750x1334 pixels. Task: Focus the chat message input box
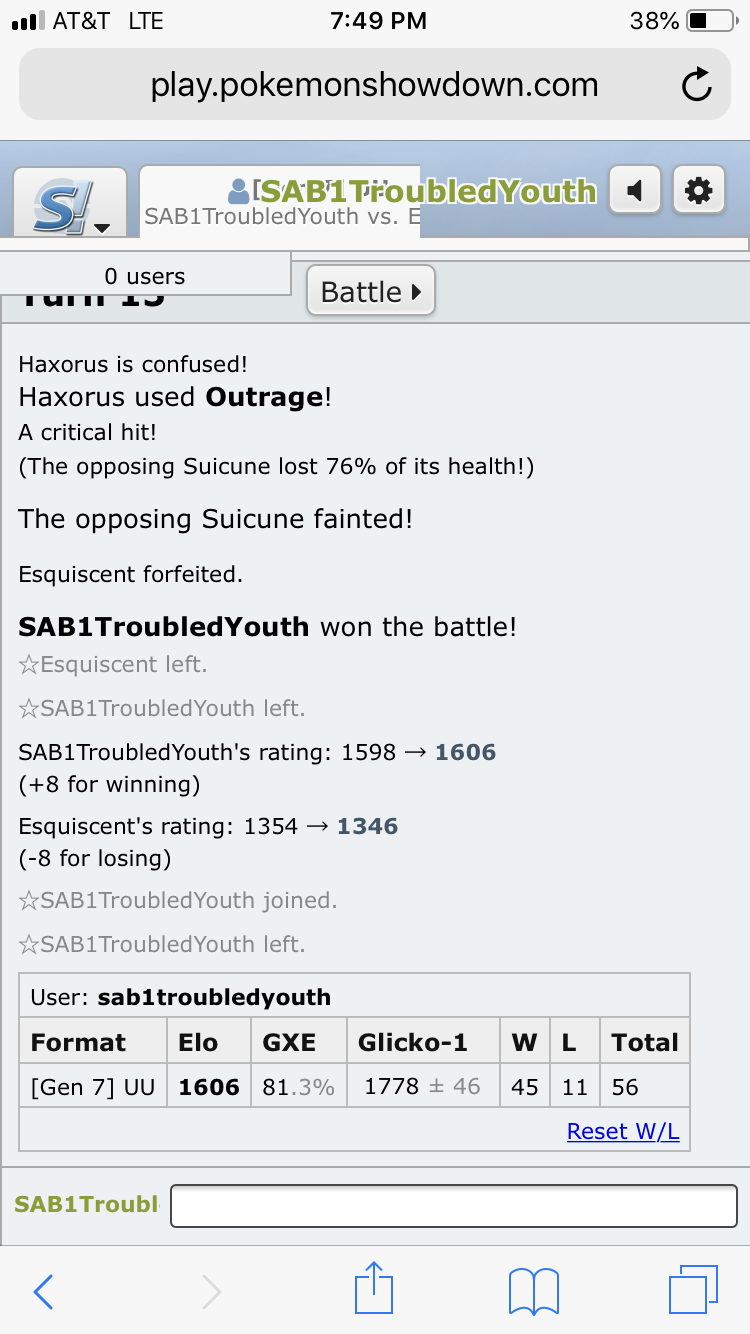click(x=454, y=1205)
